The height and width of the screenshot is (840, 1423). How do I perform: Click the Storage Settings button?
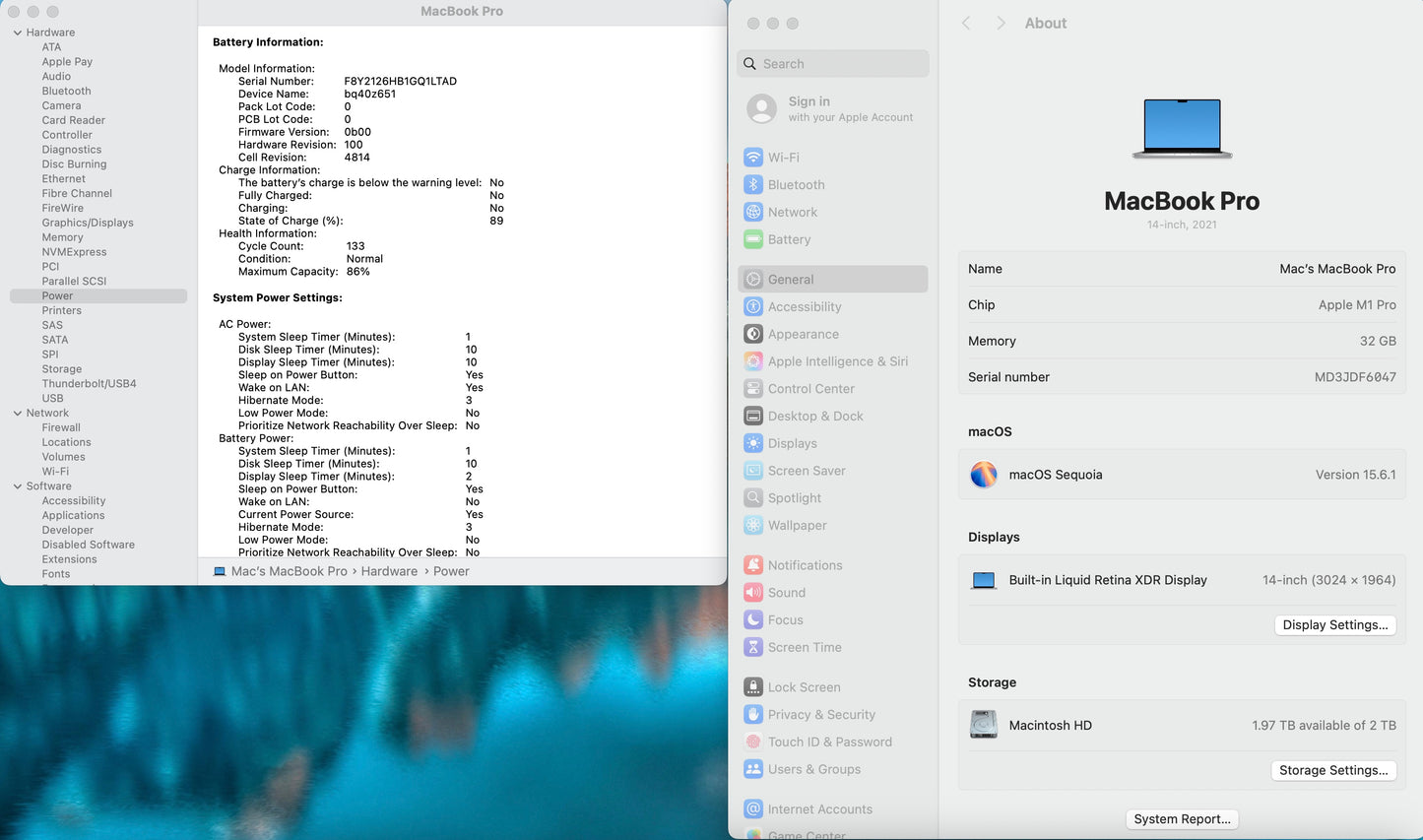(x=1333, y=770)
